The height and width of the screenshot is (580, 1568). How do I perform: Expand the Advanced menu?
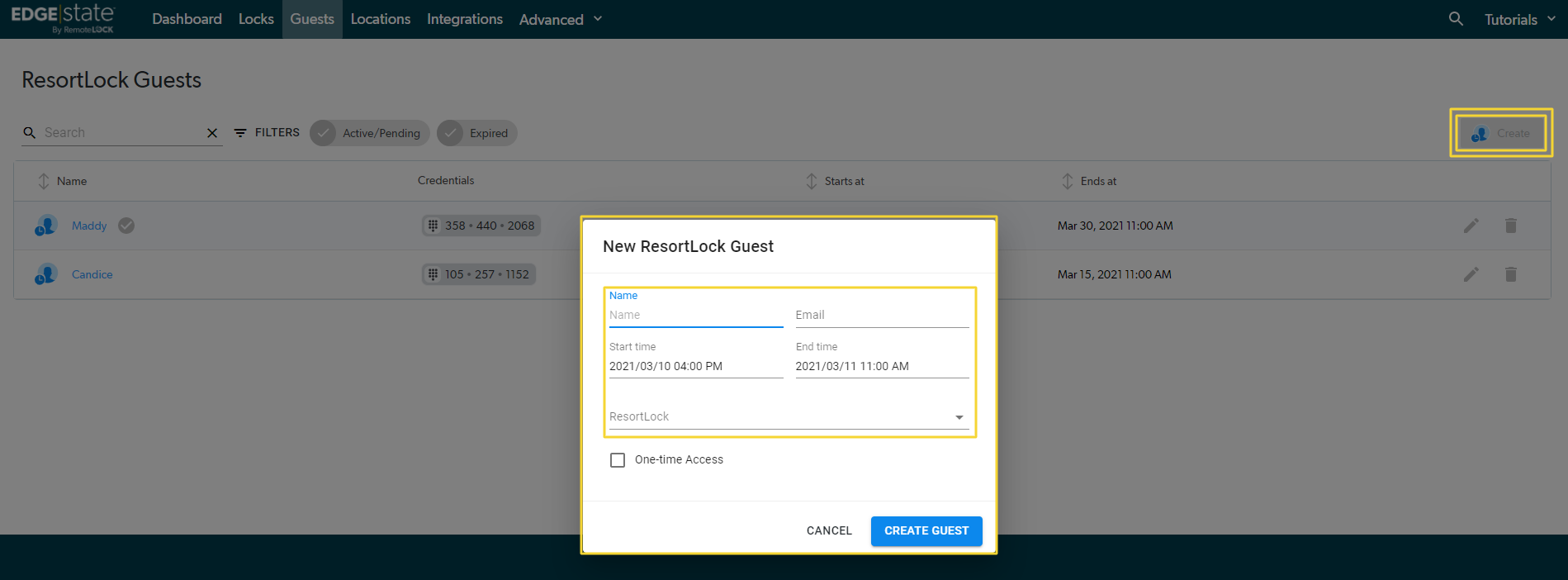point(561,19)
